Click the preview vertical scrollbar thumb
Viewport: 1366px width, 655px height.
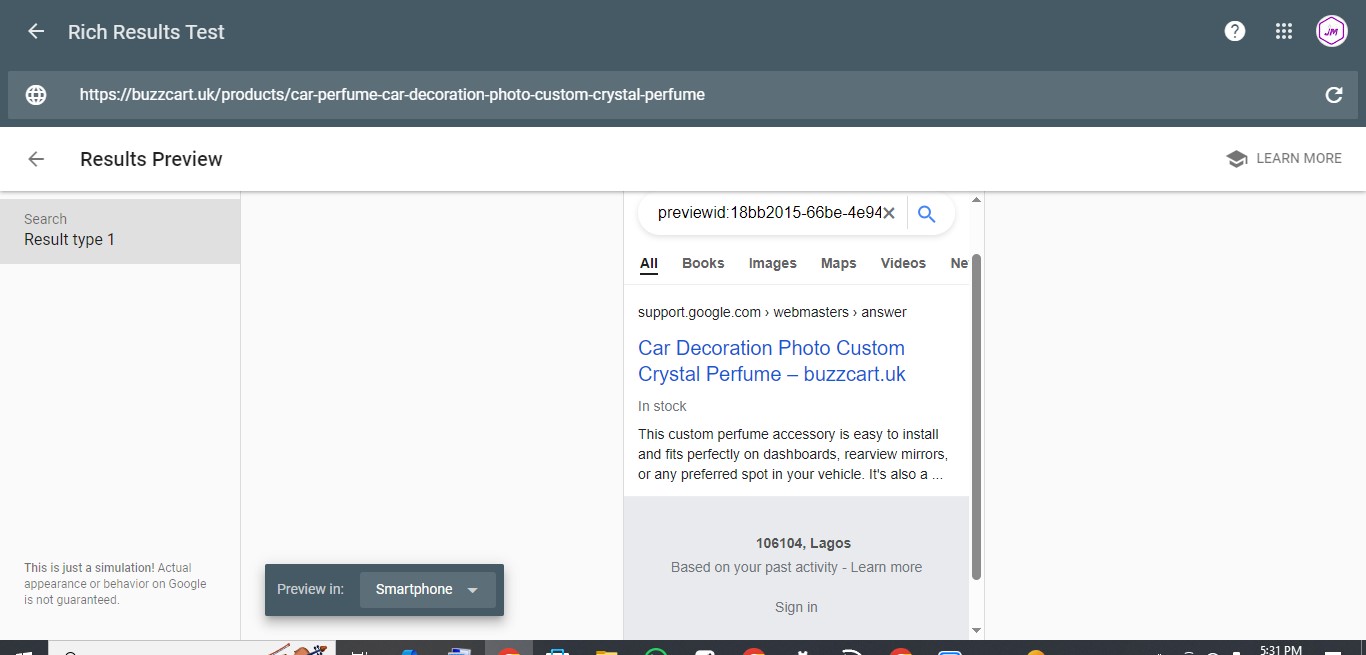[976, 416]
